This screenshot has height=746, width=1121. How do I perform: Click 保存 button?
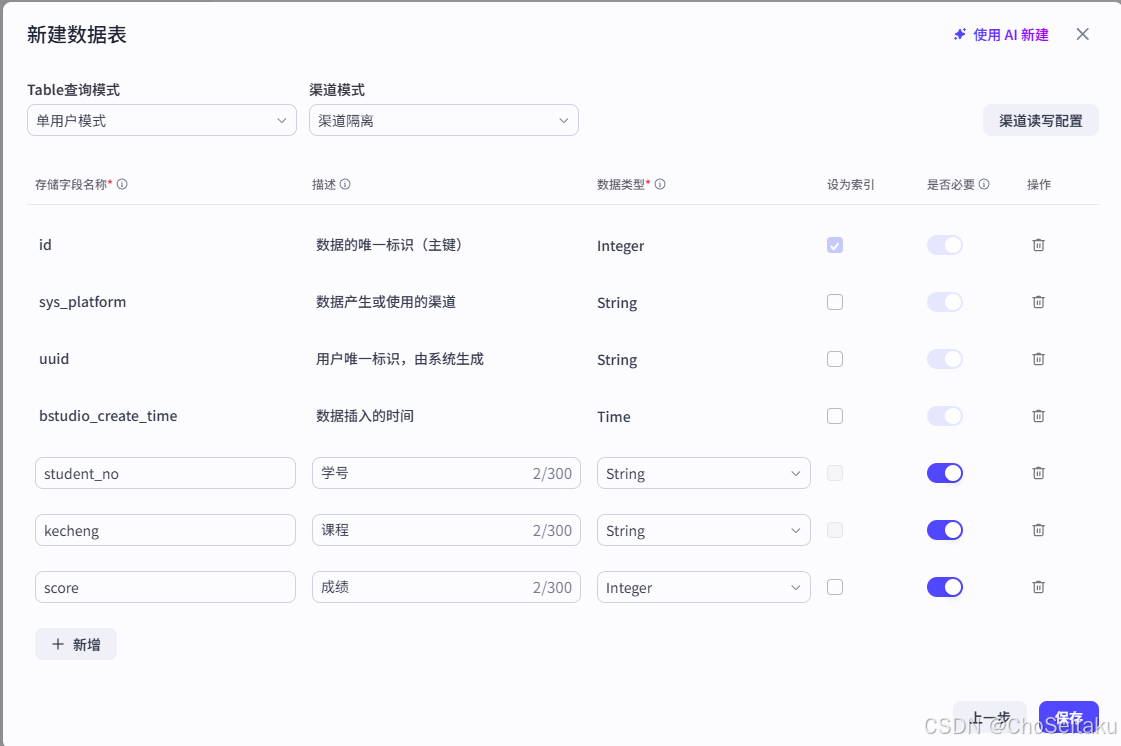1068,717
